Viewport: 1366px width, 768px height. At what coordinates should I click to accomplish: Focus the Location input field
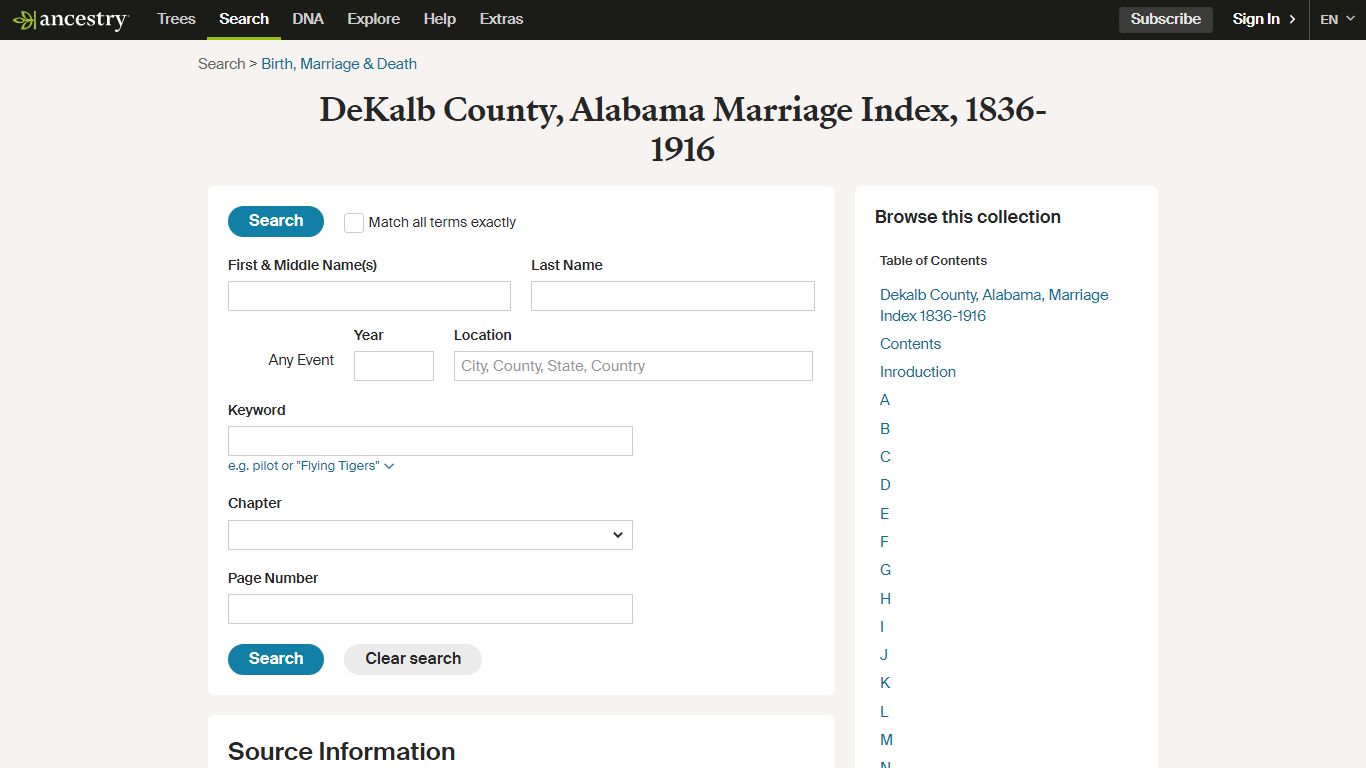click(633, 366)
